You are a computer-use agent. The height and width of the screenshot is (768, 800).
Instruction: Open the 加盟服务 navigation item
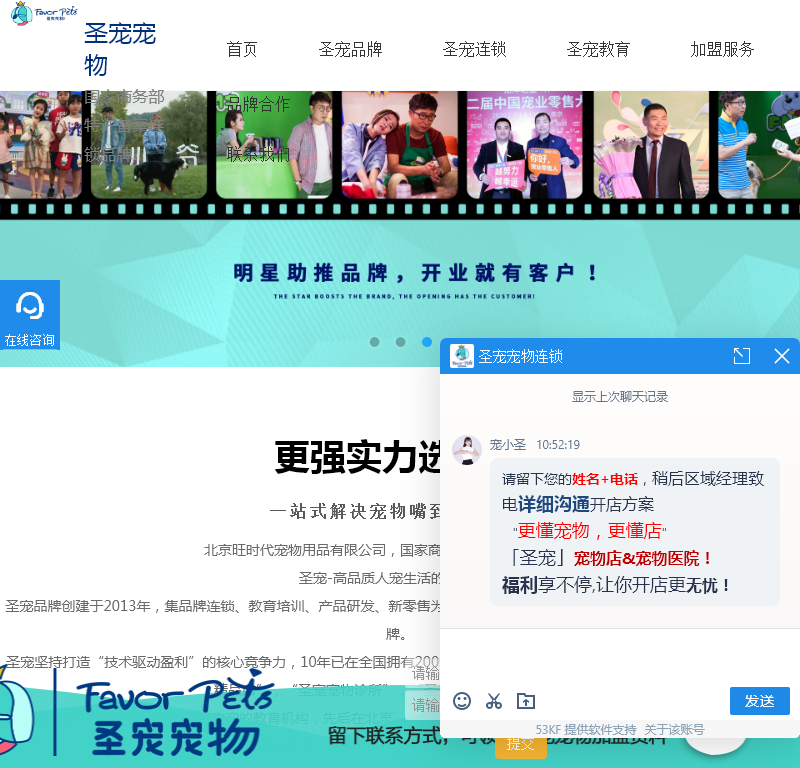(722, 49)
